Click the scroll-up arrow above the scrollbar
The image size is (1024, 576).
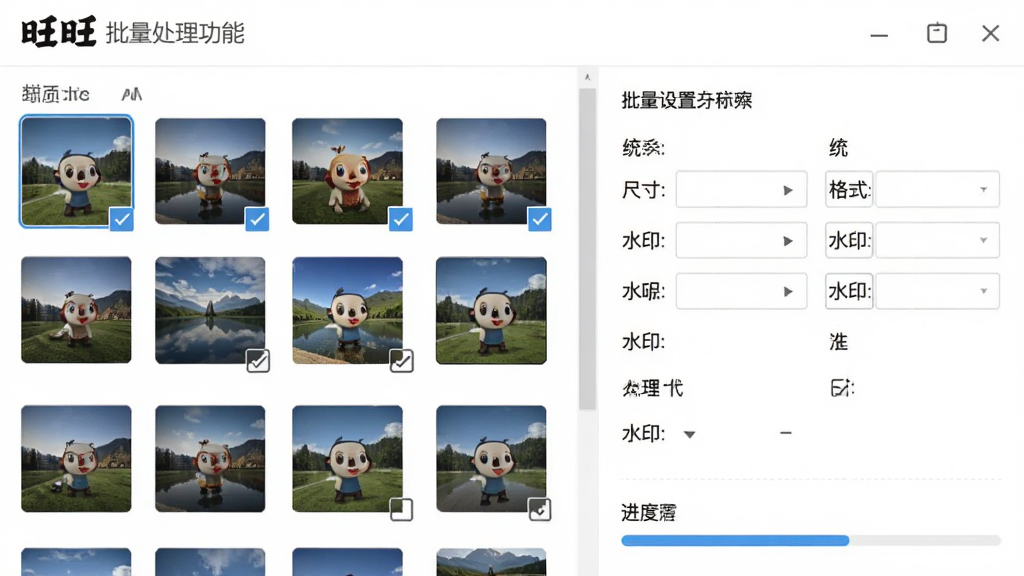point(587,78)
